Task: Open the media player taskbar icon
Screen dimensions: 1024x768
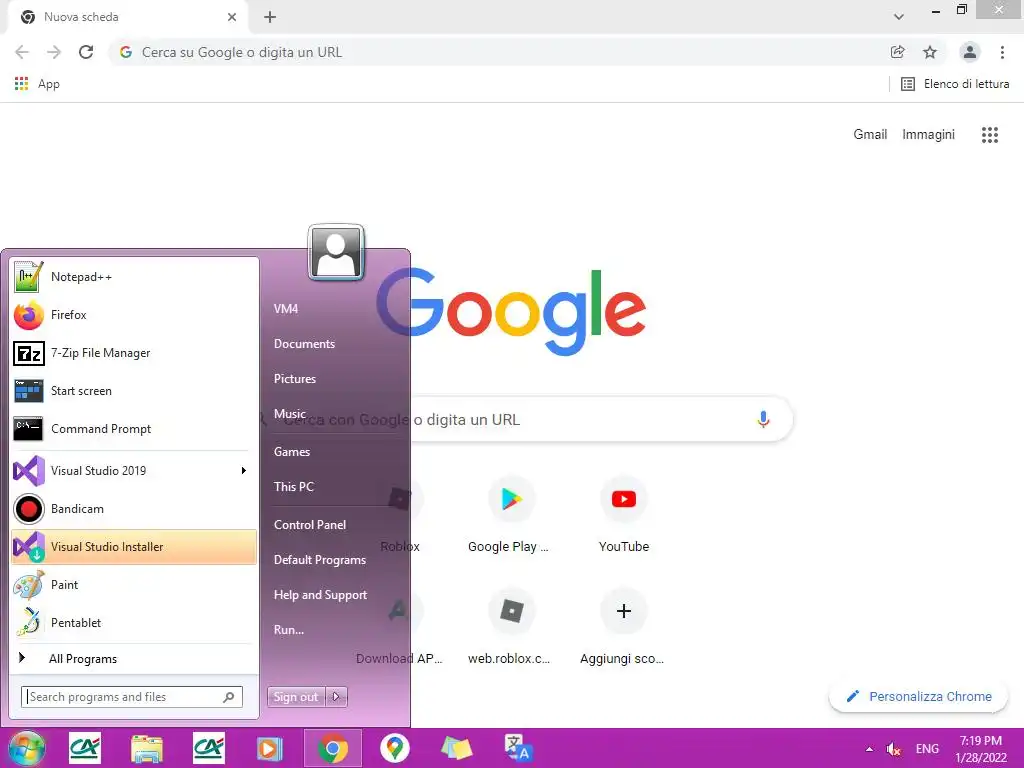Action: pos(270,748)
